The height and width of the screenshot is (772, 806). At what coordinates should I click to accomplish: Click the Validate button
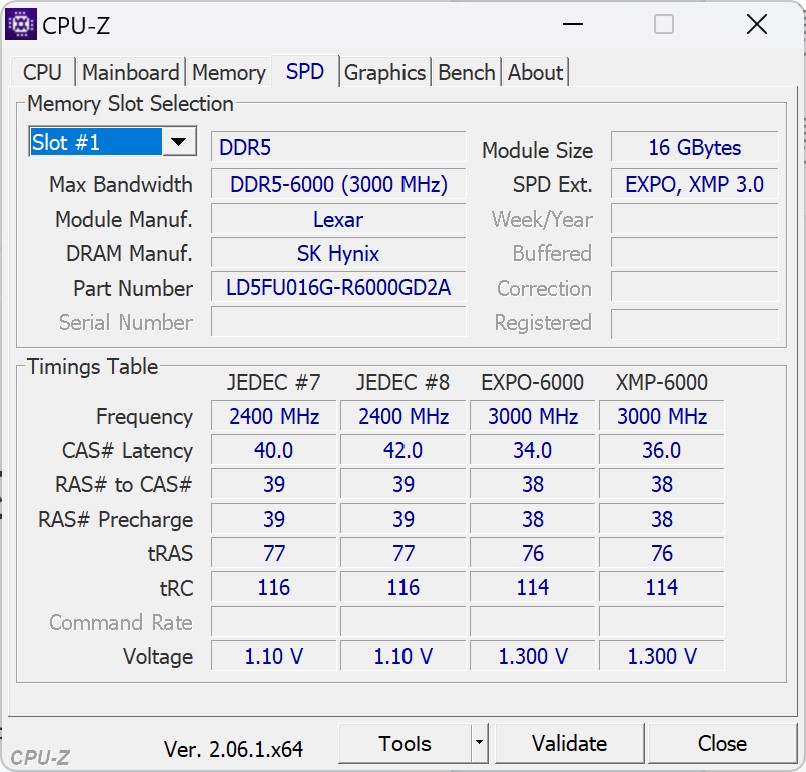tap(569, 743)
